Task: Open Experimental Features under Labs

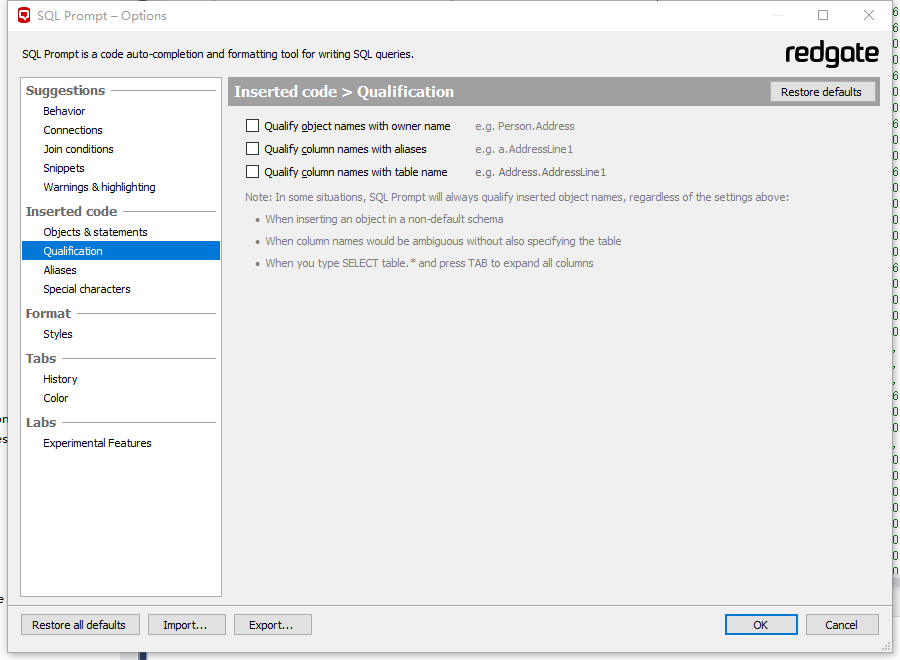Action: 97,443
